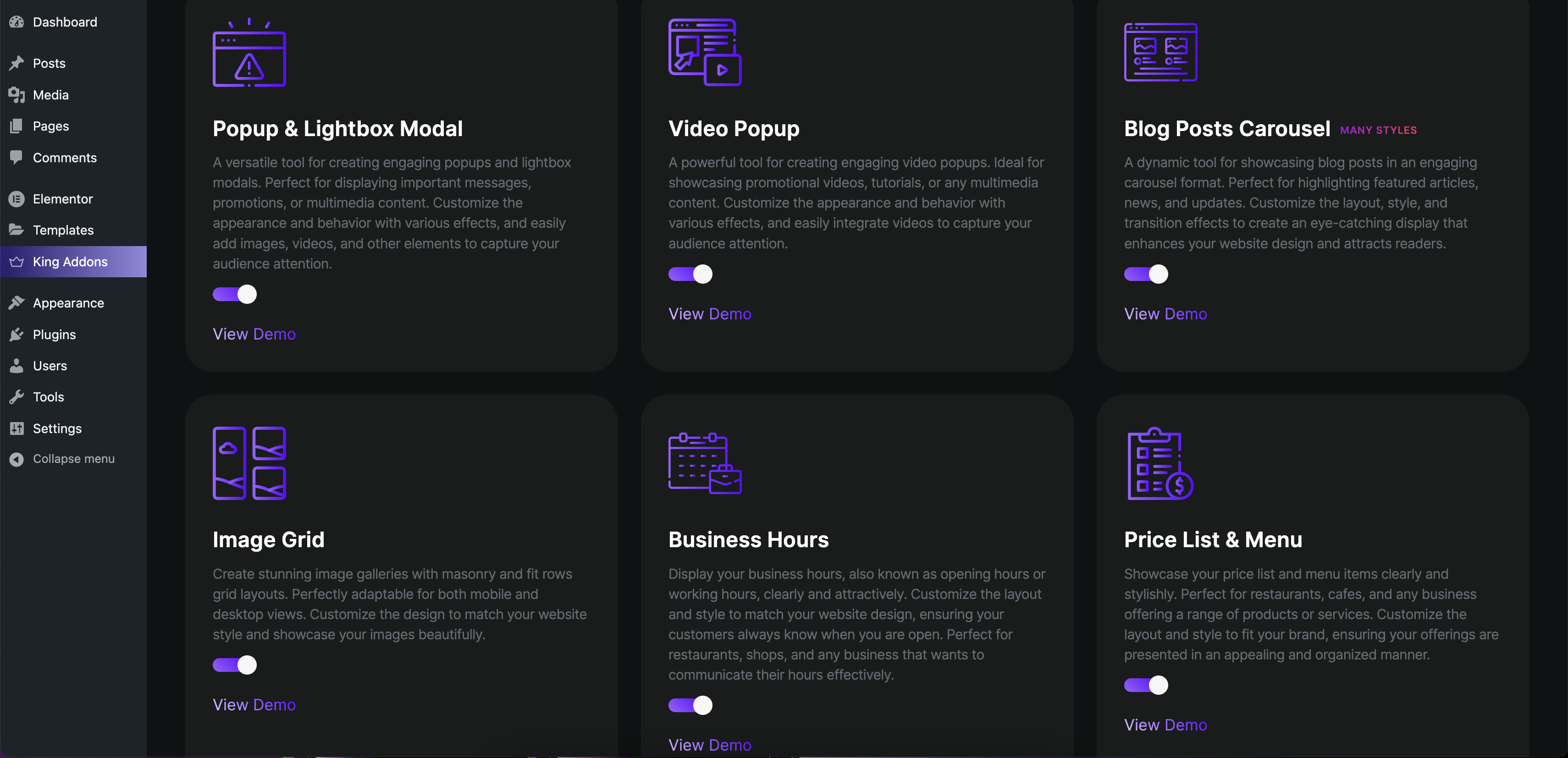The height and width of the screenshot is (758, 1568).
Task: Switch off the Image Grid toggle
Action: [x=235, y=665]
